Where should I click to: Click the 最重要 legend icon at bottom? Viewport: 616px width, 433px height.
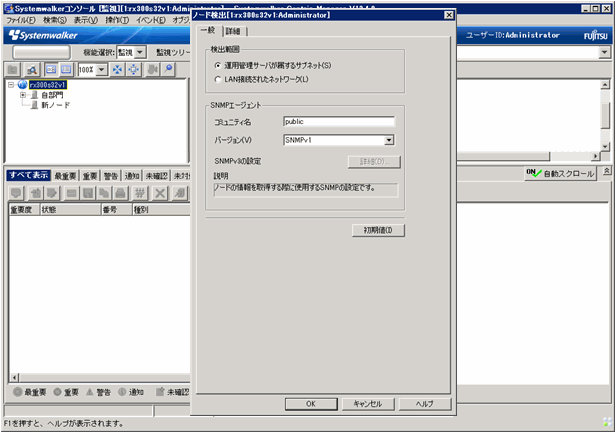pos(17,392)
